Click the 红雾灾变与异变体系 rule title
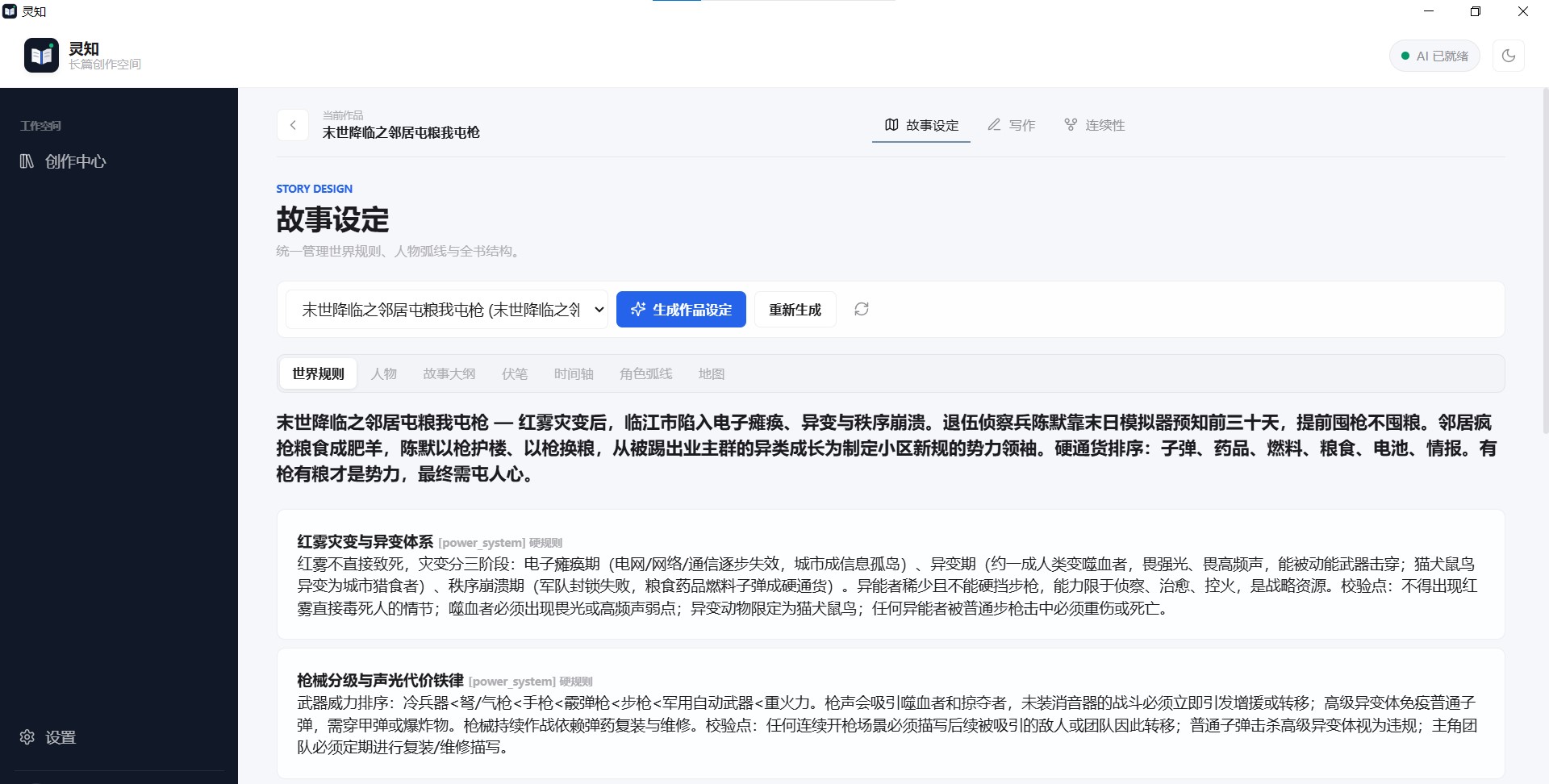Viewport: 1549px width, 784px height. [365, 542]
